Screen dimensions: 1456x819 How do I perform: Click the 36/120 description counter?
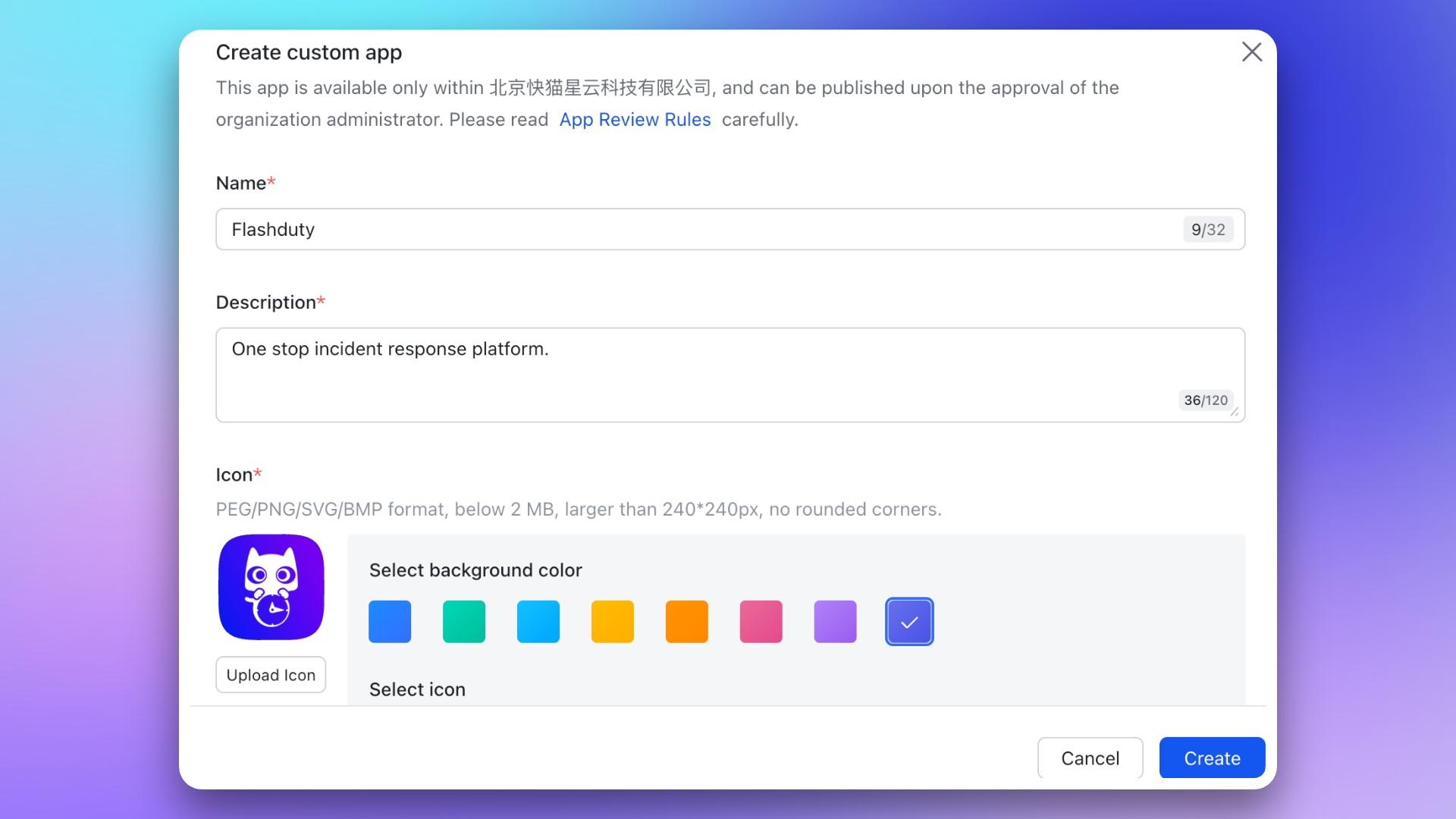click(x=1206, y=400)
